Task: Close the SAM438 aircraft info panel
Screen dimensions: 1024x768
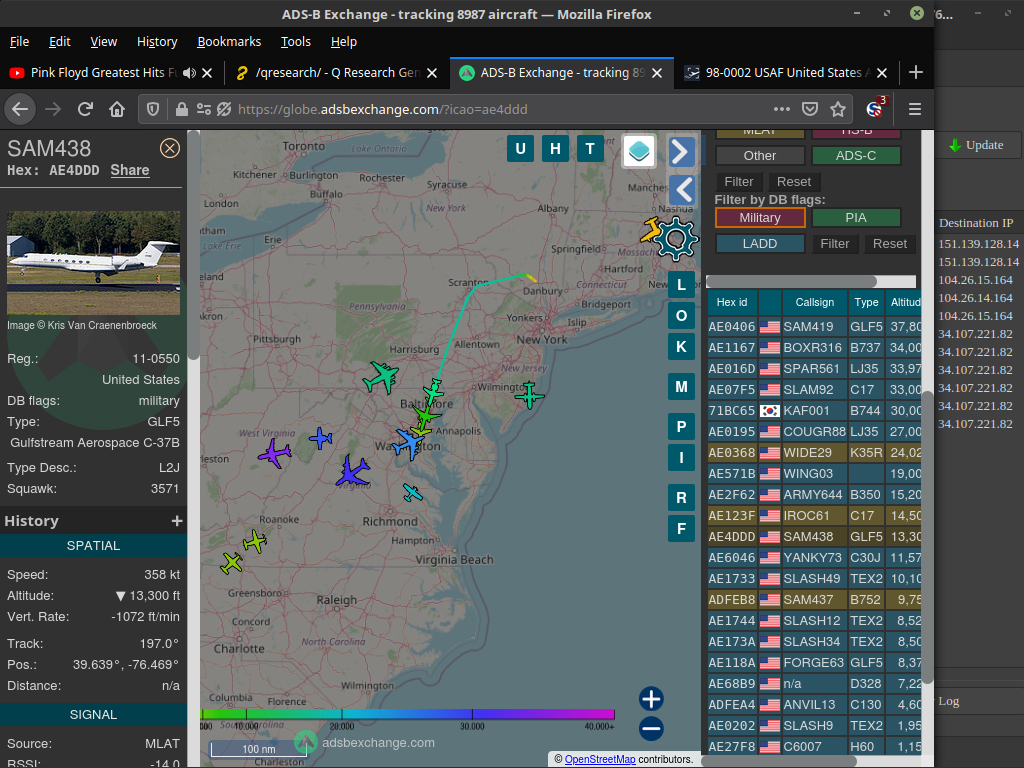Action: 170,148
